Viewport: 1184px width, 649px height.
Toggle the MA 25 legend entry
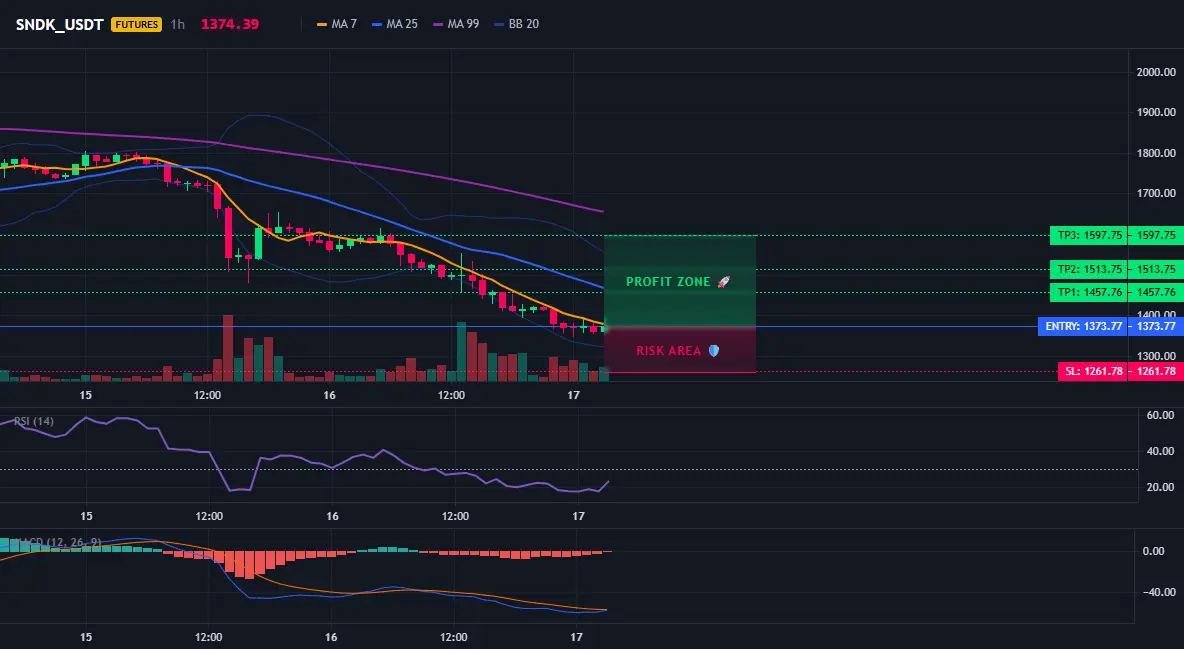(x=395, y=24)
